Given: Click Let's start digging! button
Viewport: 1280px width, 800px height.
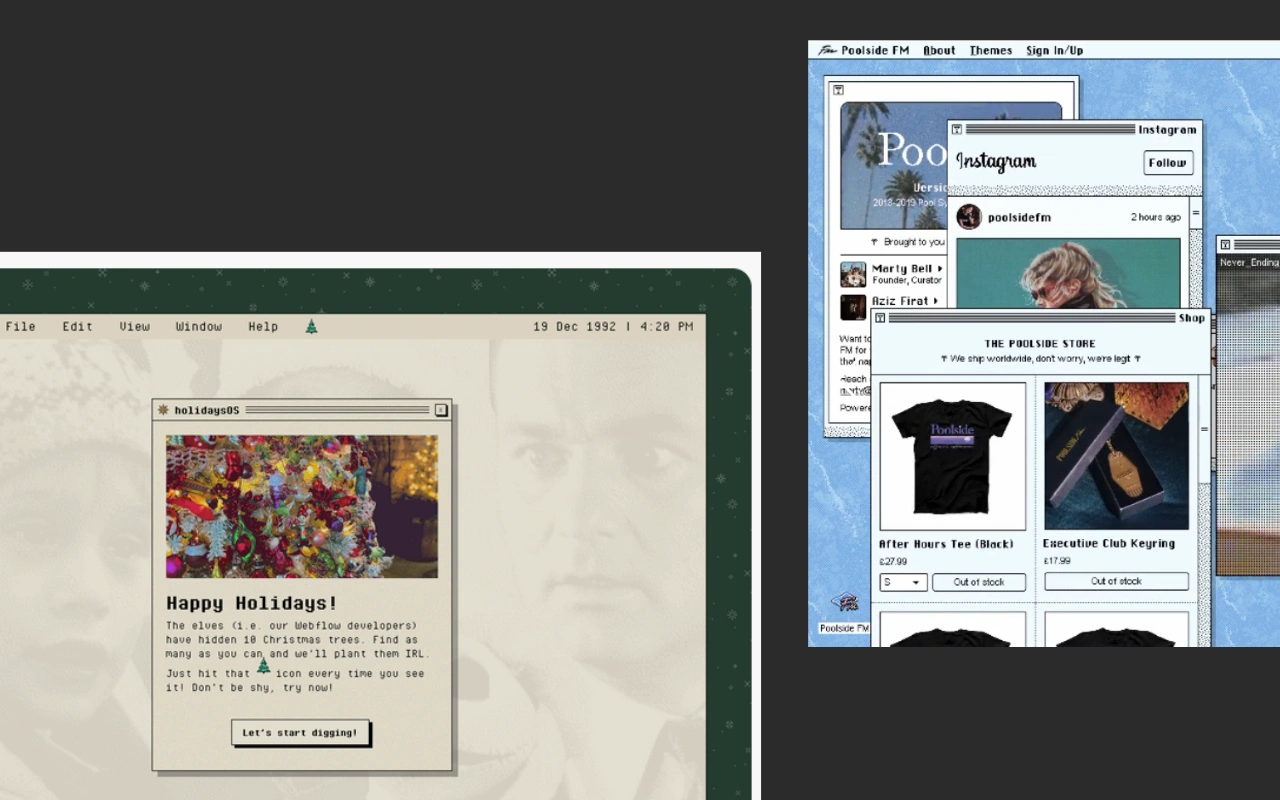Looking at the screenshot, I should pyautogui.click(x=300, y=732).
